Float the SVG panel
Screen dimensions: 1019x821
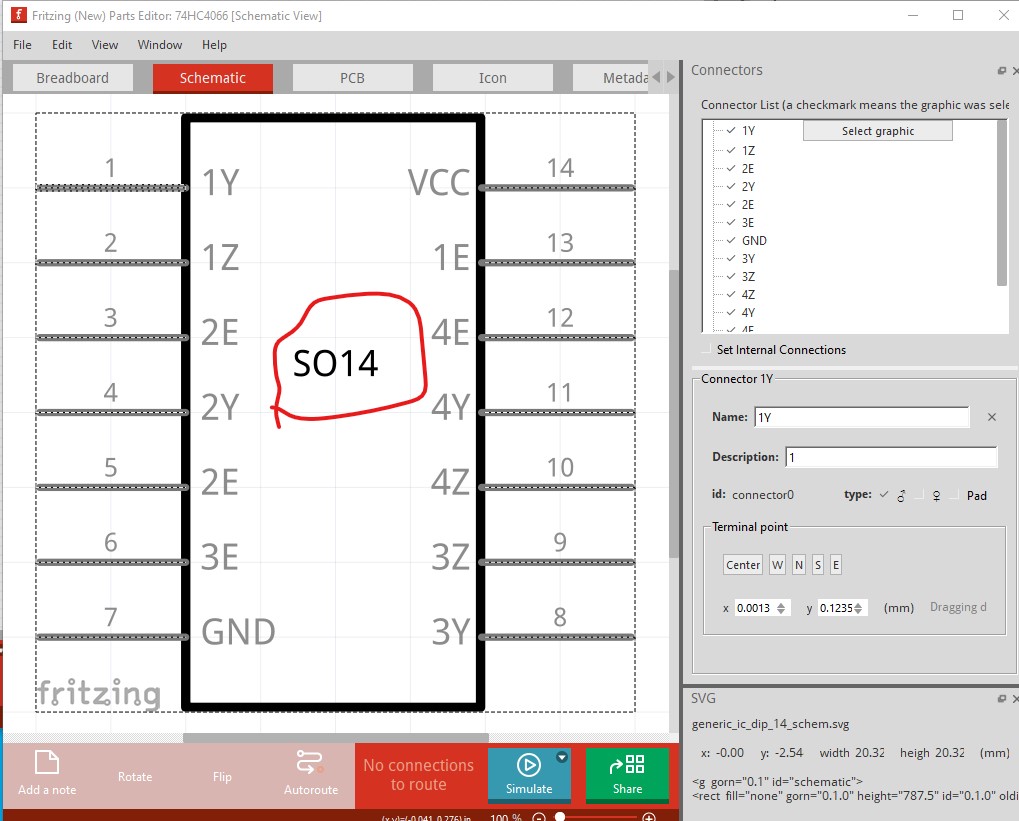[x=1001, y=698]
